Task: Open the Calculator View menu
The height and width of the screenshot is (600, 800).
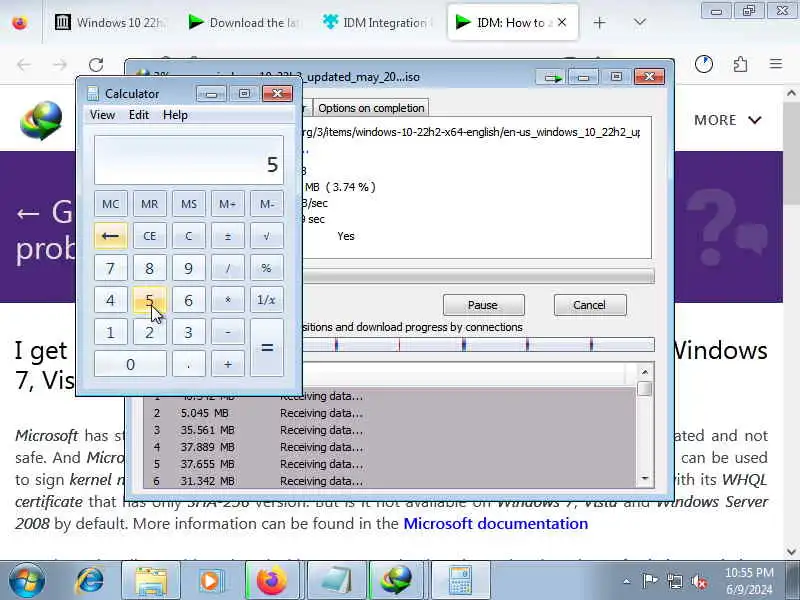Action: coord(103,115)
